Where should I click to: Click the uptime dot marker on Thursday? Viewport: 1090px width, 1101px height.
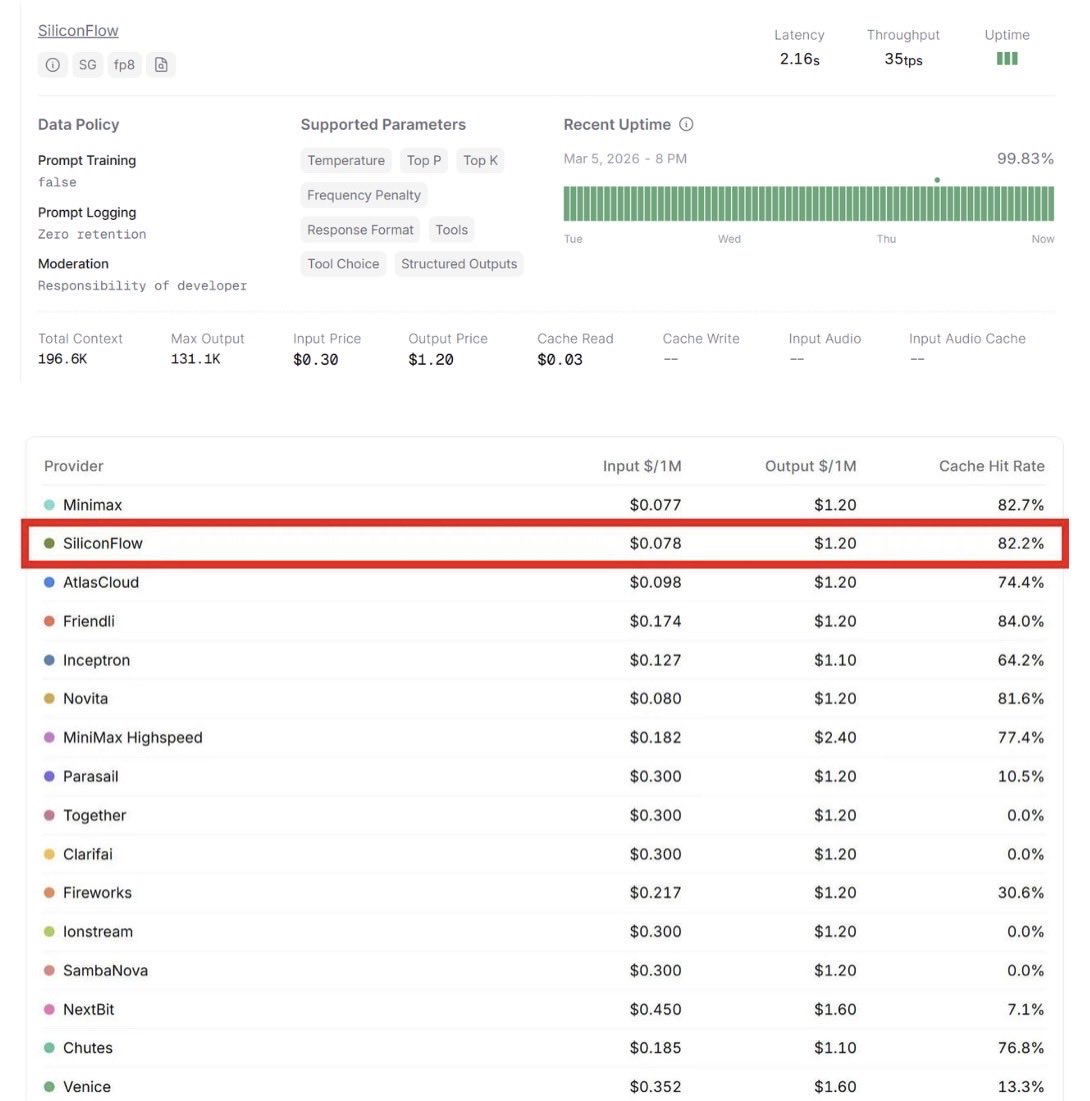coord(937,180)
